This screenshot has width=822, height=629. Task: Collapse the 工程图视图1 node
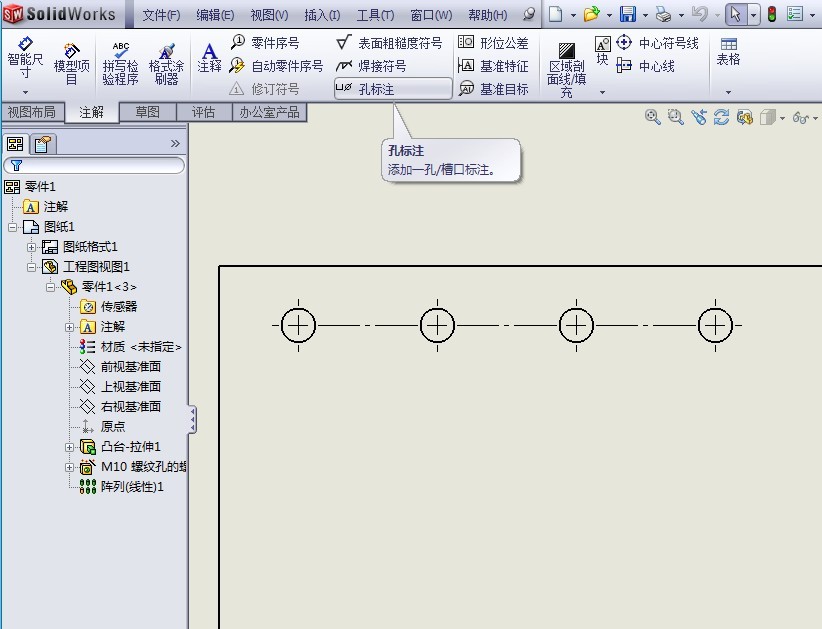point(31,267)
